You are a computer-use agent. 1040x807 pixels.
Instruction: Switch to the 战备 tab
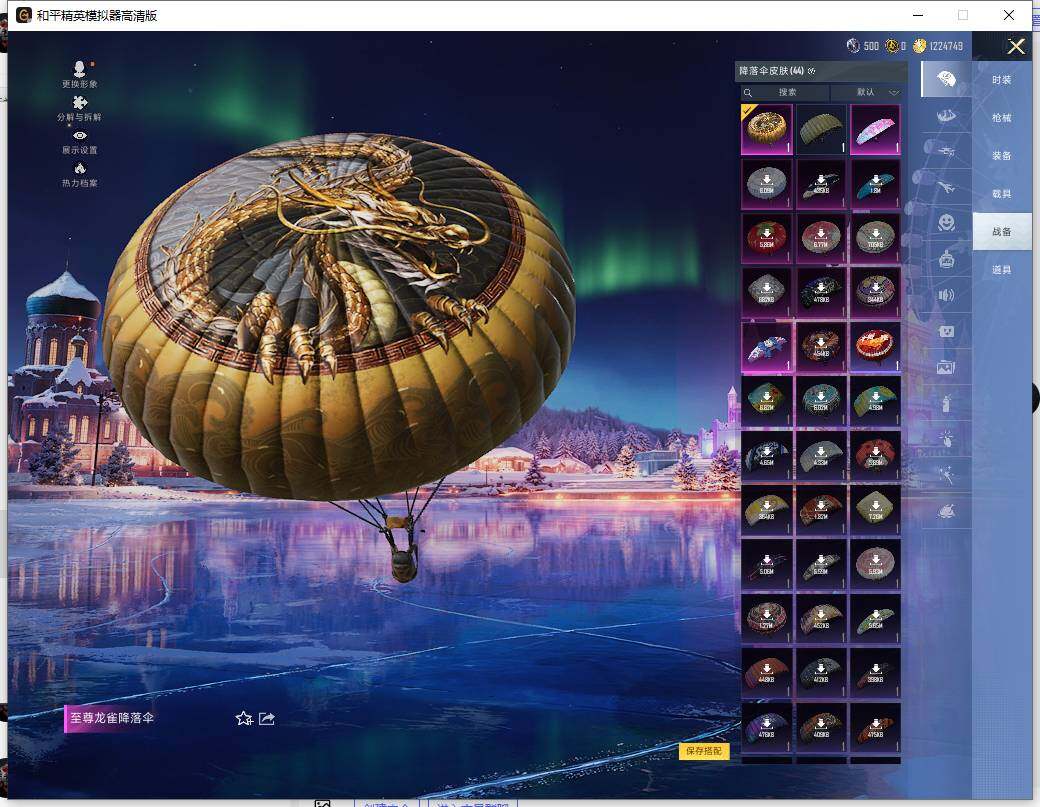(x=1002, y=231)
